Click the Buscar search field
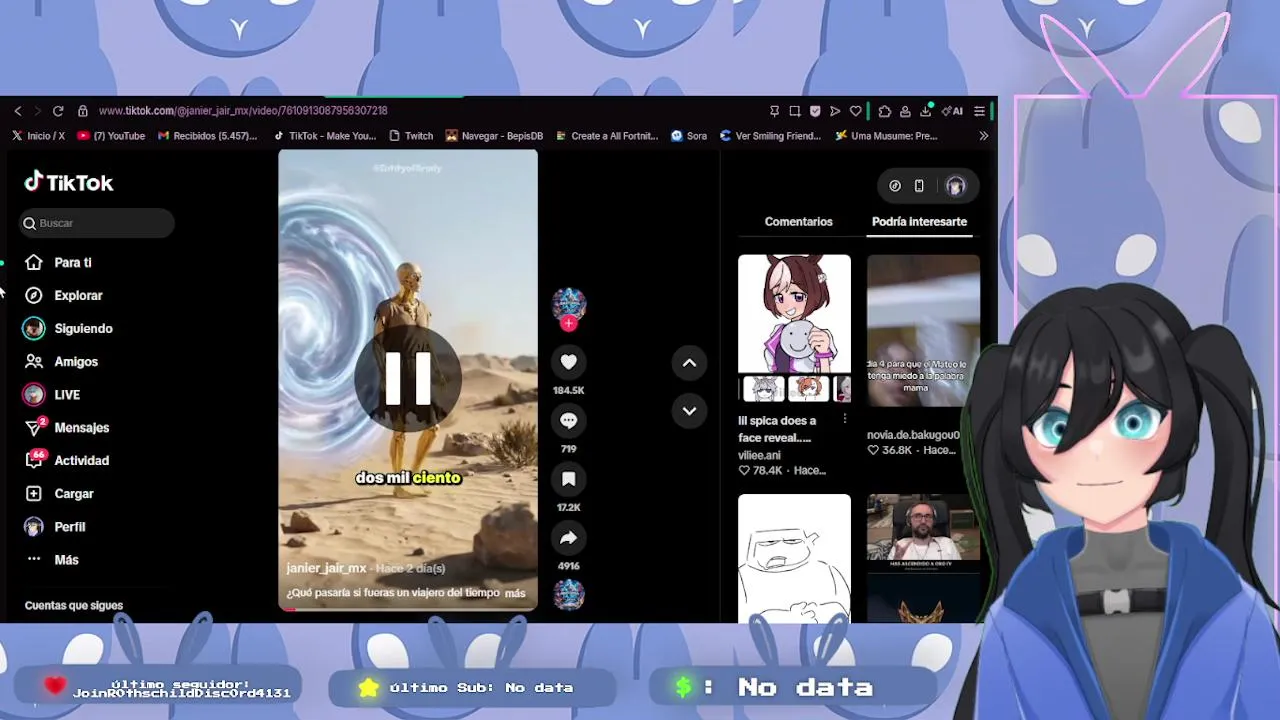Screen dimensions: 1280x720 (97, 223)
